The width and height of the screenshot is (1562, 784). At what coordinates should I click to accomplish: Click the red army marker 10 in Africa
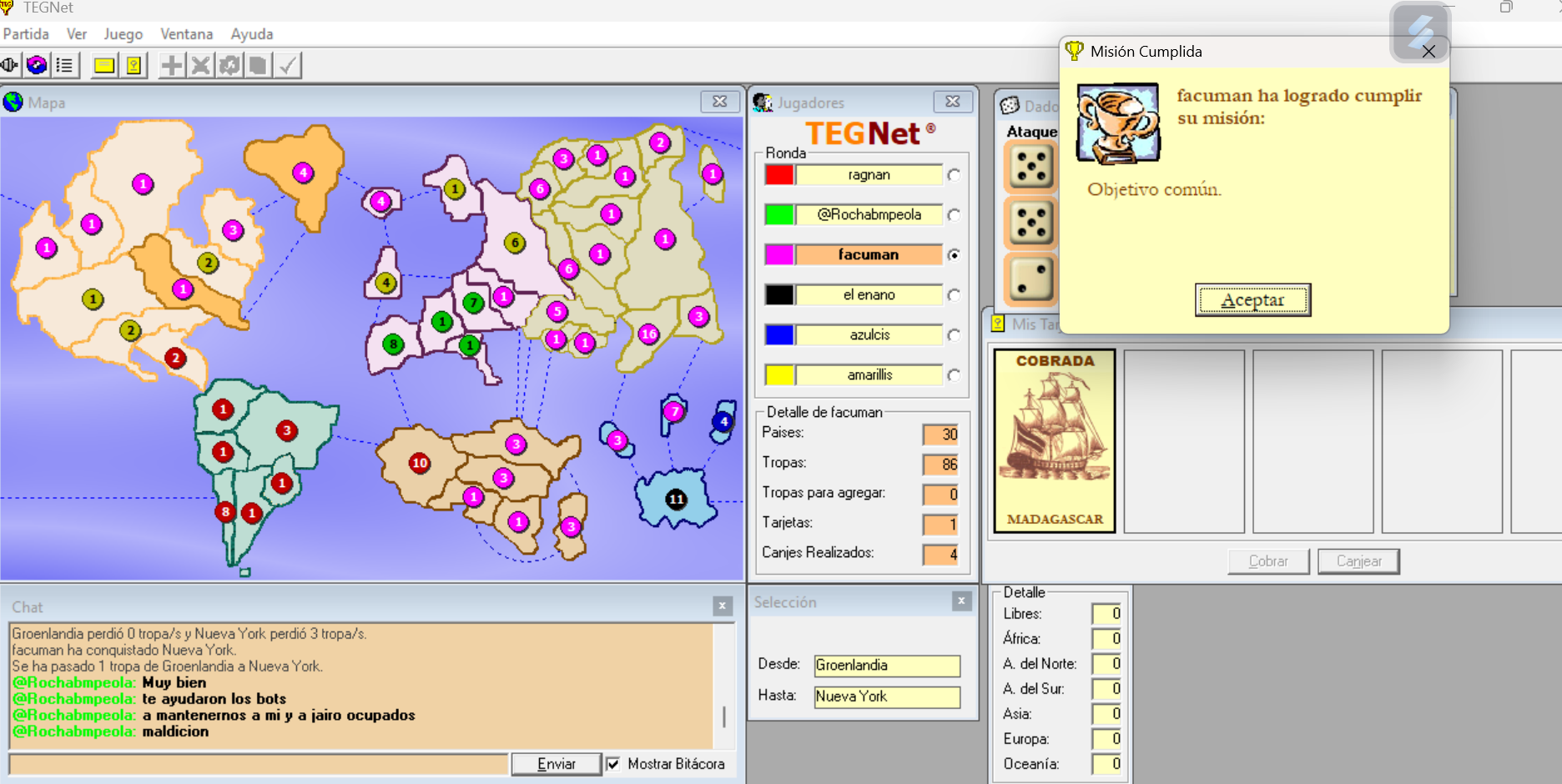(419, 462)
